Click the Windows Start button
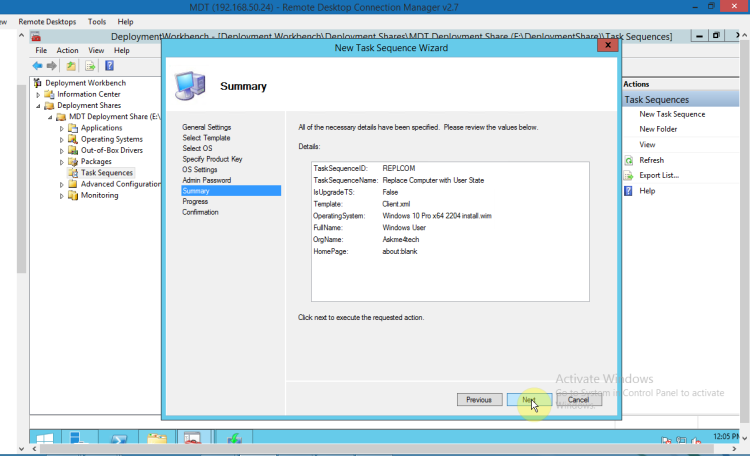750x456 pixels. point(44,439)
